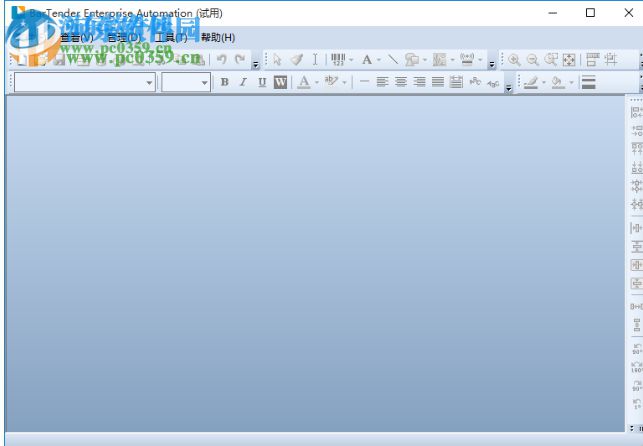The width and height of the screenshot is (643, 446).
Task: Click zoom to selection magnifier icon
Action: click(551, 60)
